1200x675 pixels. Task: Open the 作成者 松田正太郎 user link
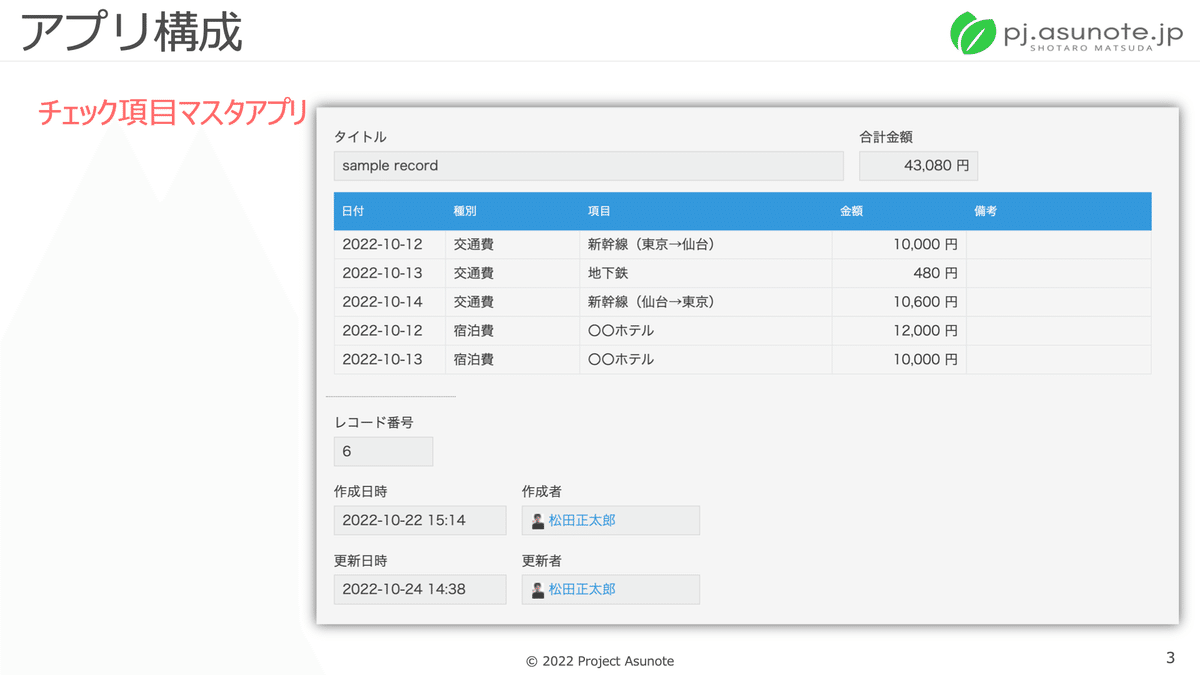(x=582, y=521)
